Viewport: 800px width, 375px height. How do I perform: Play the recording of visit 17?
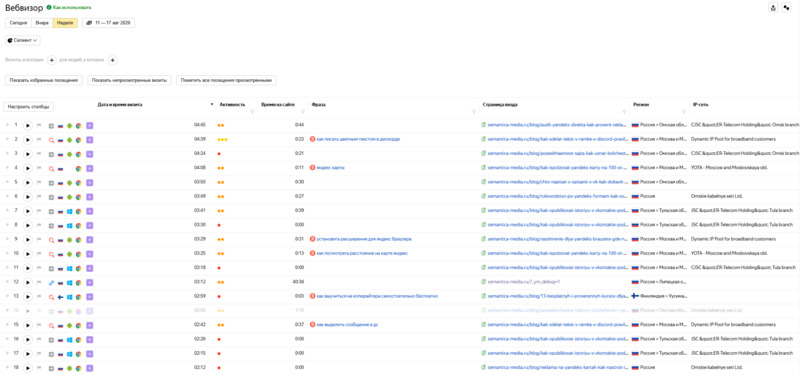pyautogui.click(x=28, y=353)
